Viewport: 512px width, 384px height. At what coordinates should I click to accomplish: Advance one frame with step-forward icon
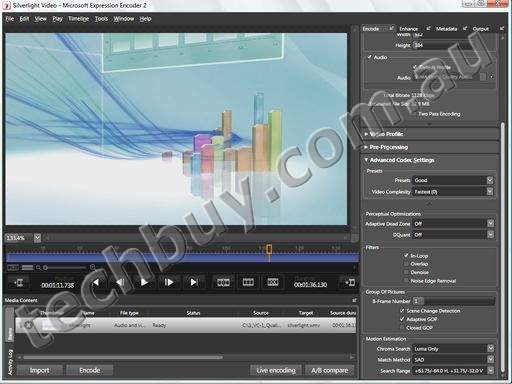pyautogui.click(x=169, y=282)
